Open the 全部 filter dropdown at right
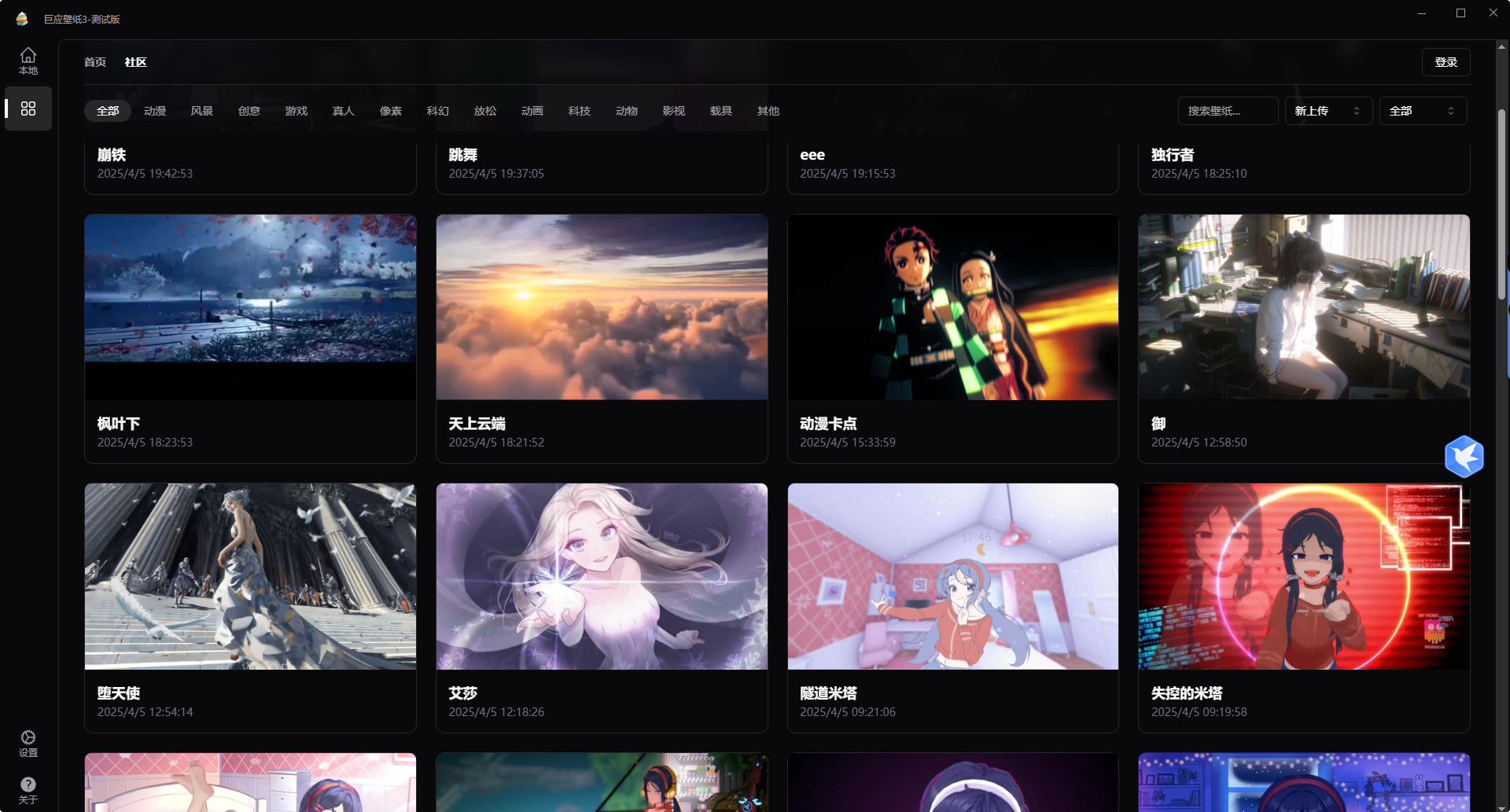This screenshot has height=812, width=1510. tap(1423, 111)
